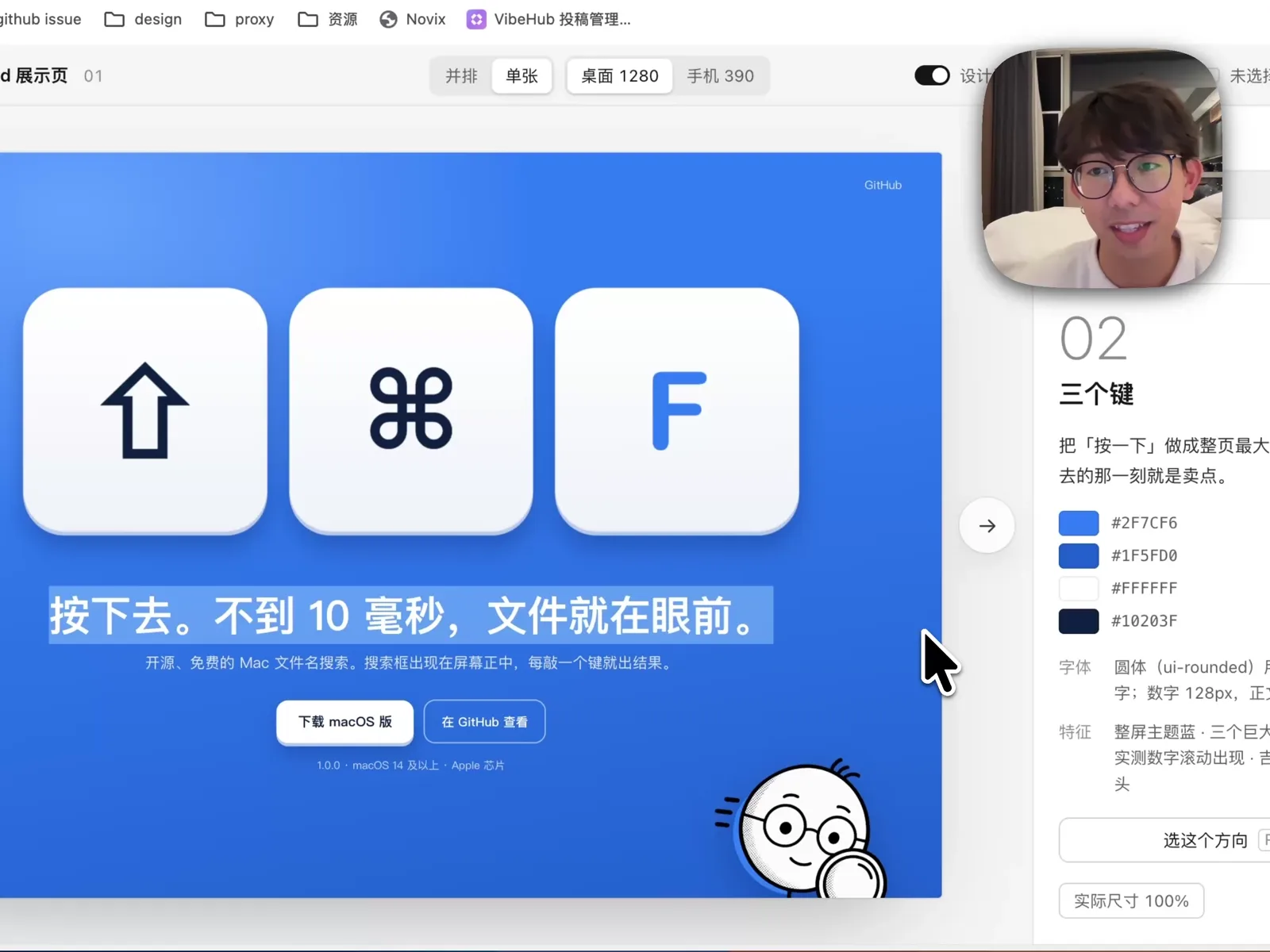Open the proxy bookmarks folder

pyautogui.click(x=240, y=19)
